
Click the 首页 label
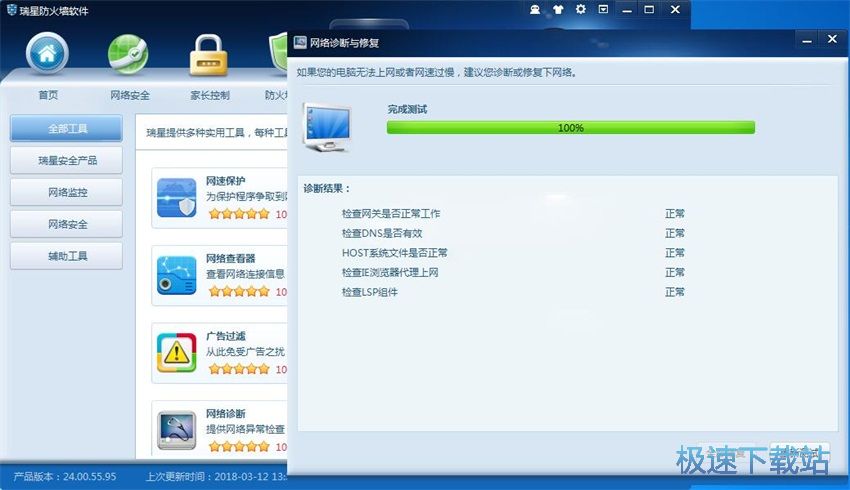pos(48,95)
